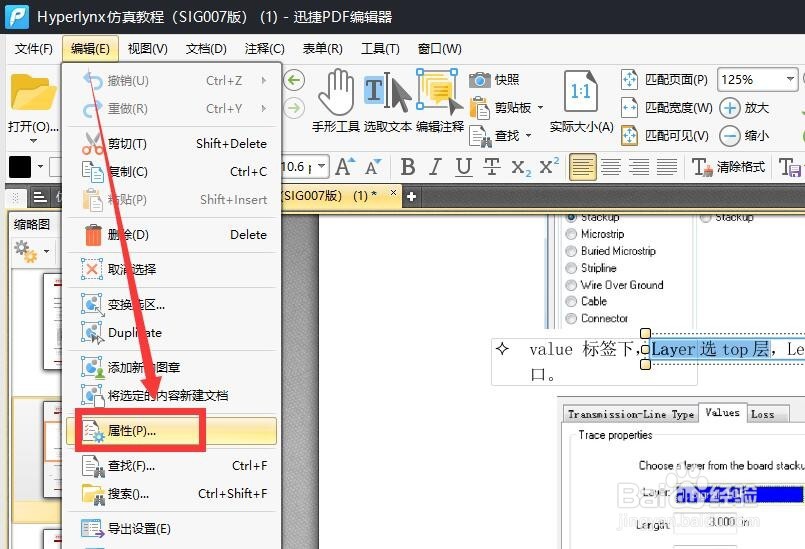Choose 剪切(T) from the edit menu

[171, 144]
